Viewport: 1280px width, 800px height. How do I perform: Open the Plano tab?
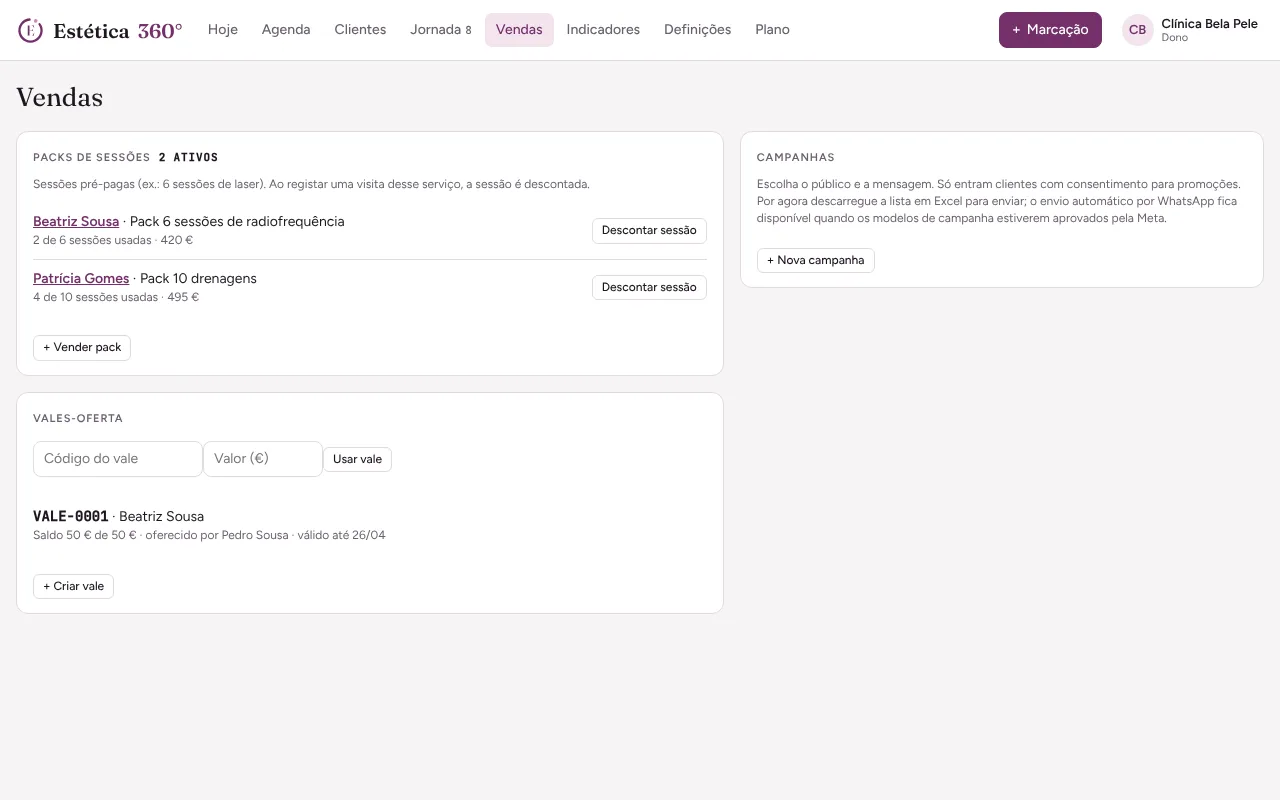(772, 30)
